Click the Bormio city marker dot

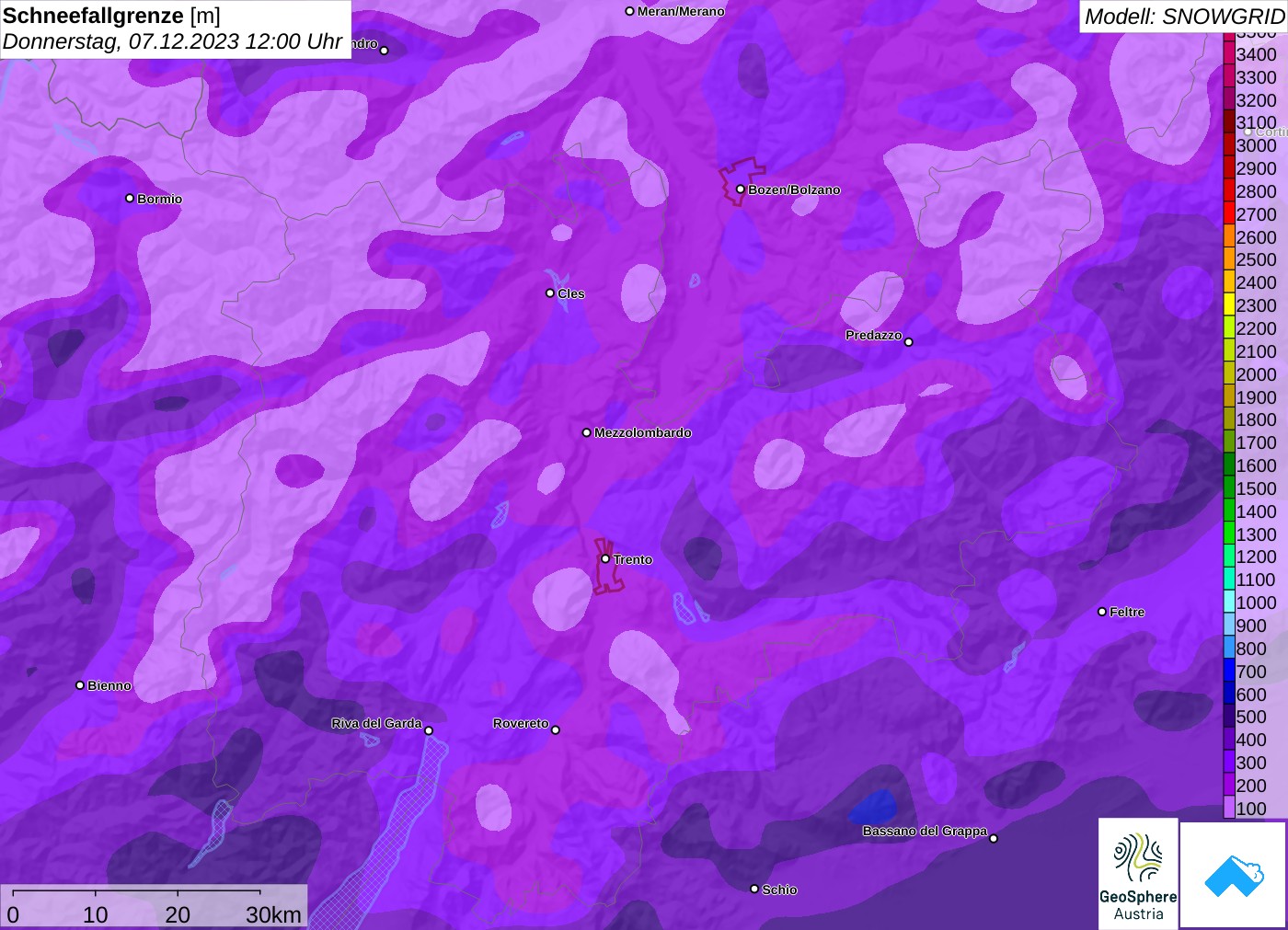tap(130, 198)
